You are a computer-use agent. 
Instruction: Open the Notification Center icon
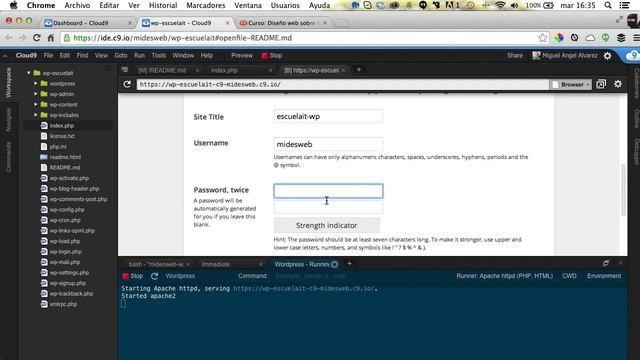click(624, 5)
